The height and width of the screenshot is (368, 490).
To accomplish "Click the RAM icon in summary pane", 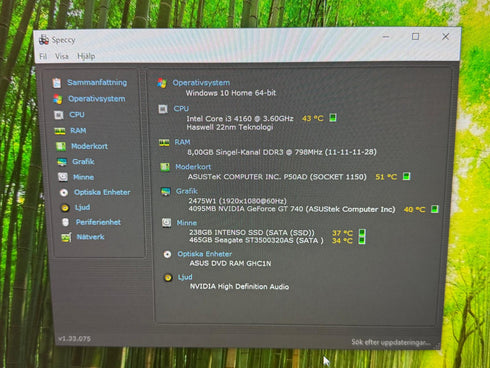I will [x=164, y=143].
